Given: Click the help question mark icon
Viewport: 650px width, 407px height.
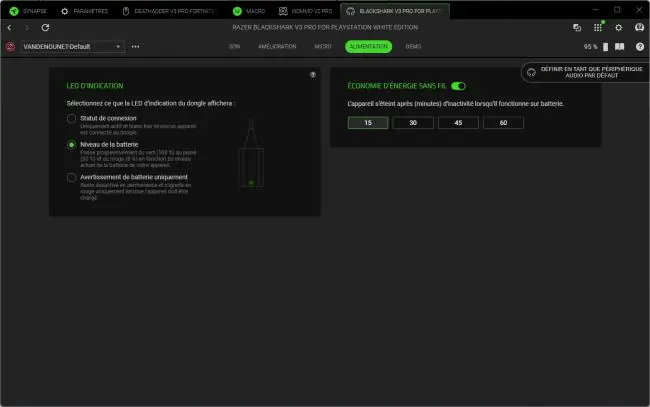Looking at the screenshot, I should coord(640,47).
